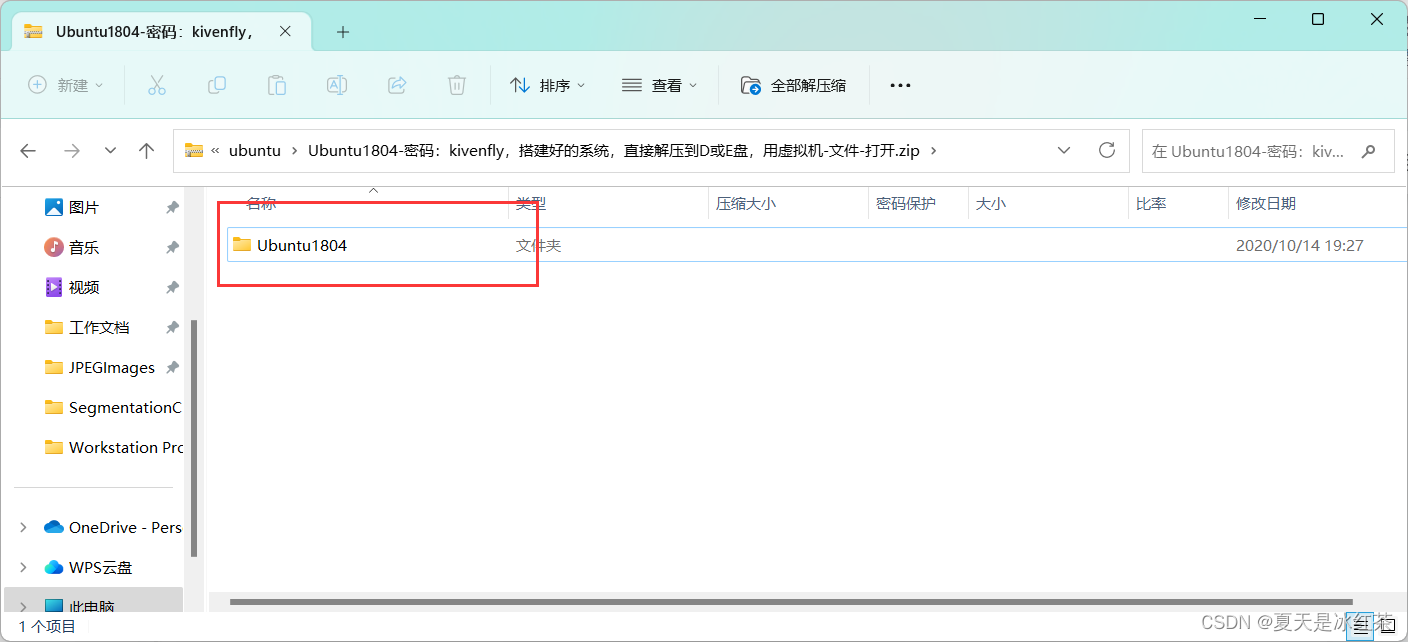Open a new File Explorer tab with plus button
This screenshot has width=1408, height=642.
coord(343,32)
